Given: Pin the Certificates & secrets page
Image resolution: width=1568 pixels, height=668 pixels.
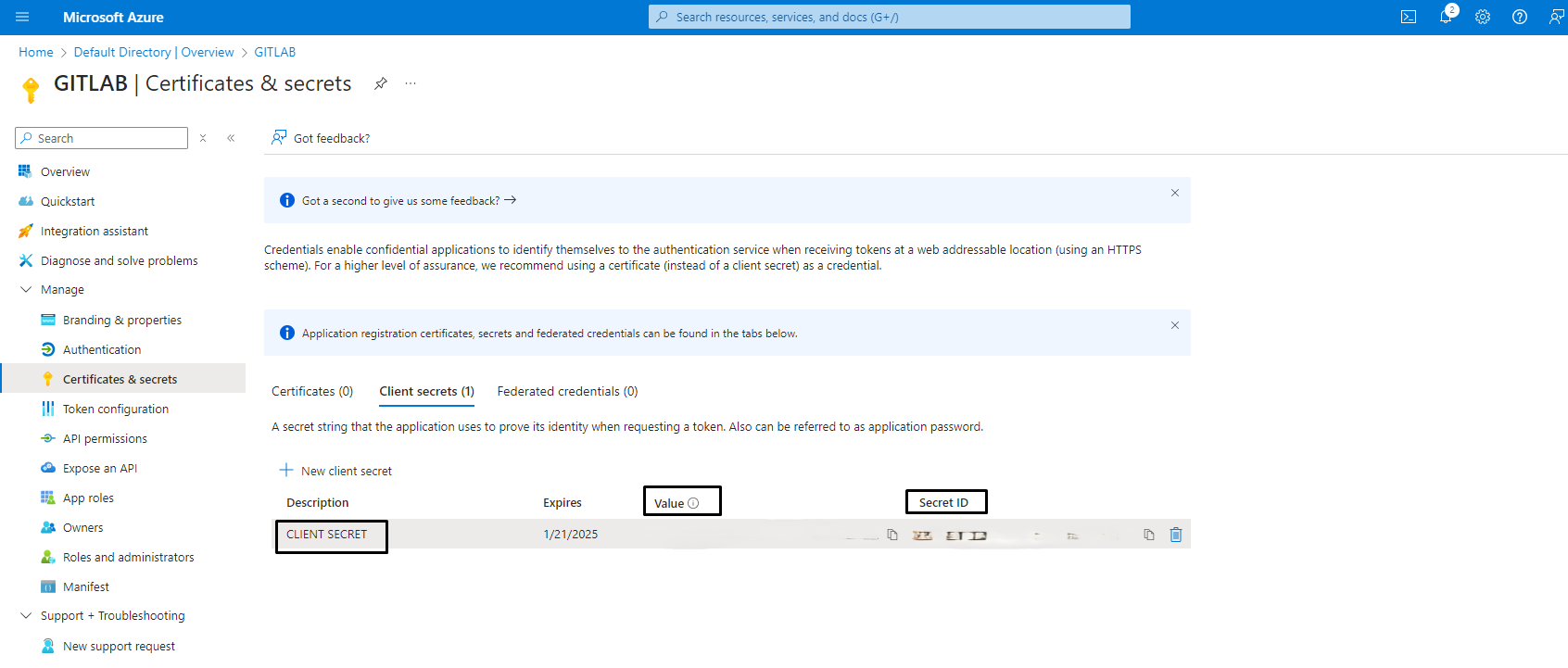Looking at the screenshot, I should (380, 83).
